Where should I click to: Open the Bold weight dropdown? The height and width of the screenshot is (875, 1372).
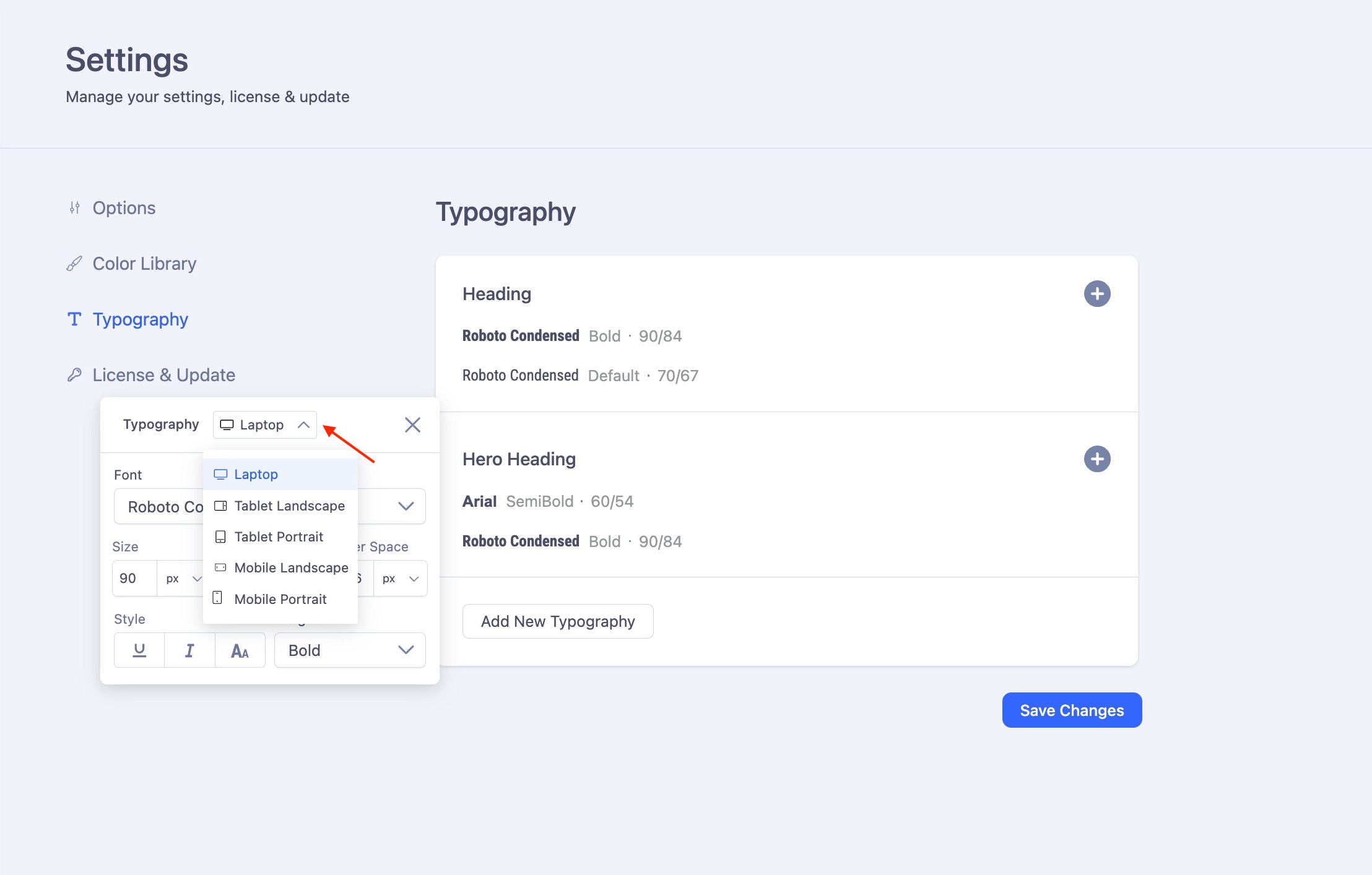coord(350,650)
